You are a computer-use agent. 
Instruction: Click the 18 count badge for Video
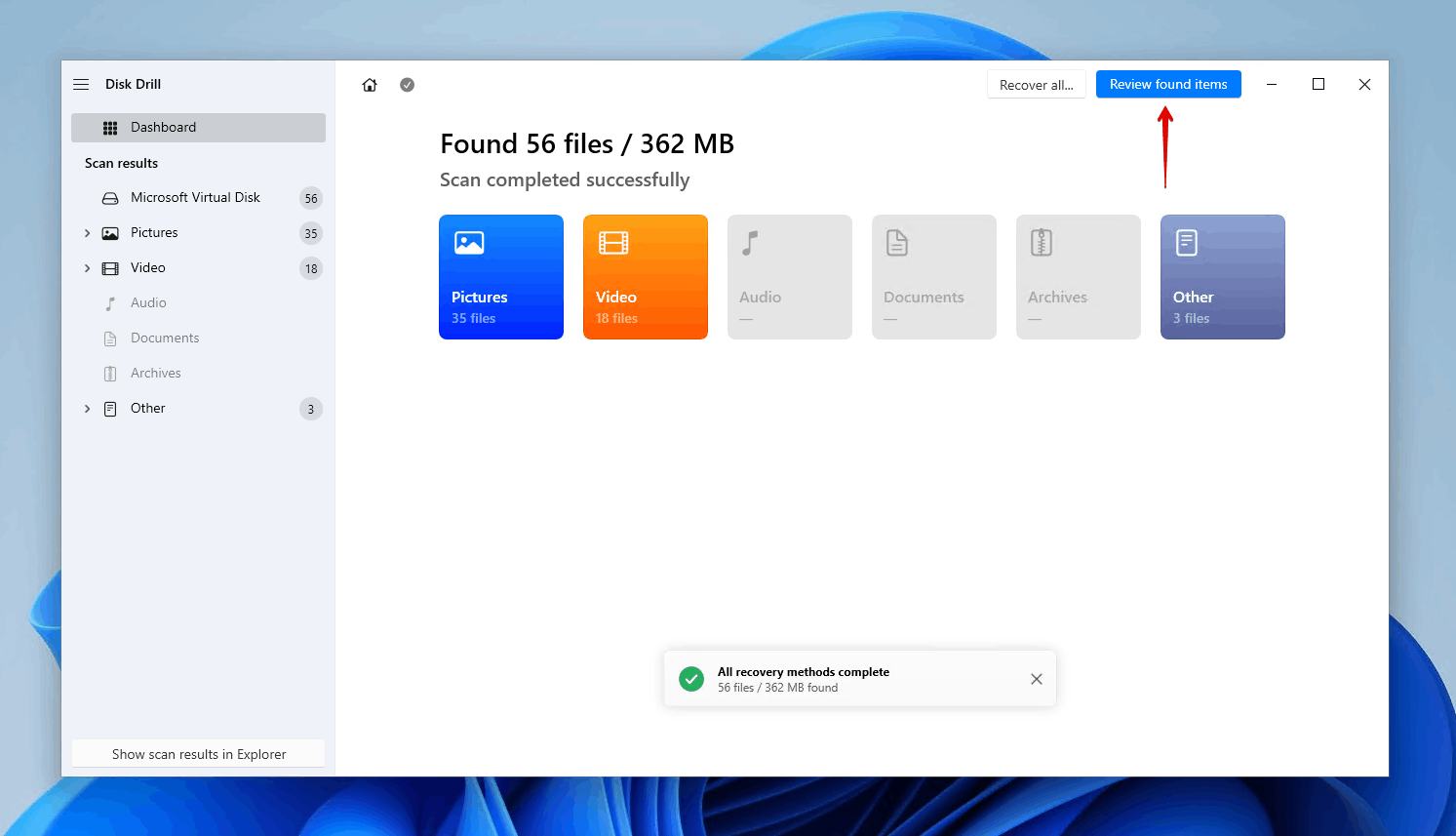pyautogui.click(x=311, y=268)
